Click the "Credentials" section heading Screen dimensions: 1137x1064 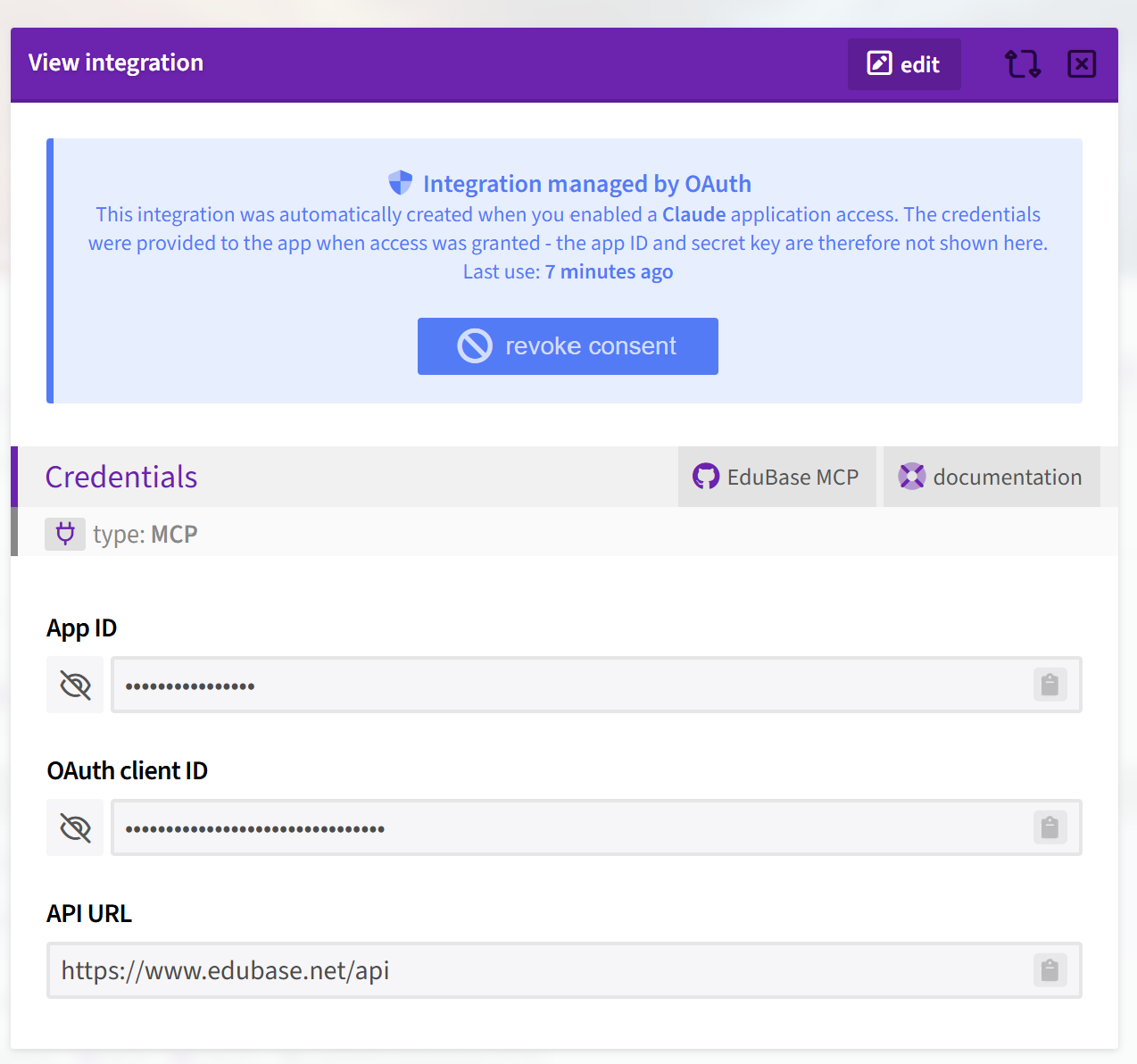121,477
